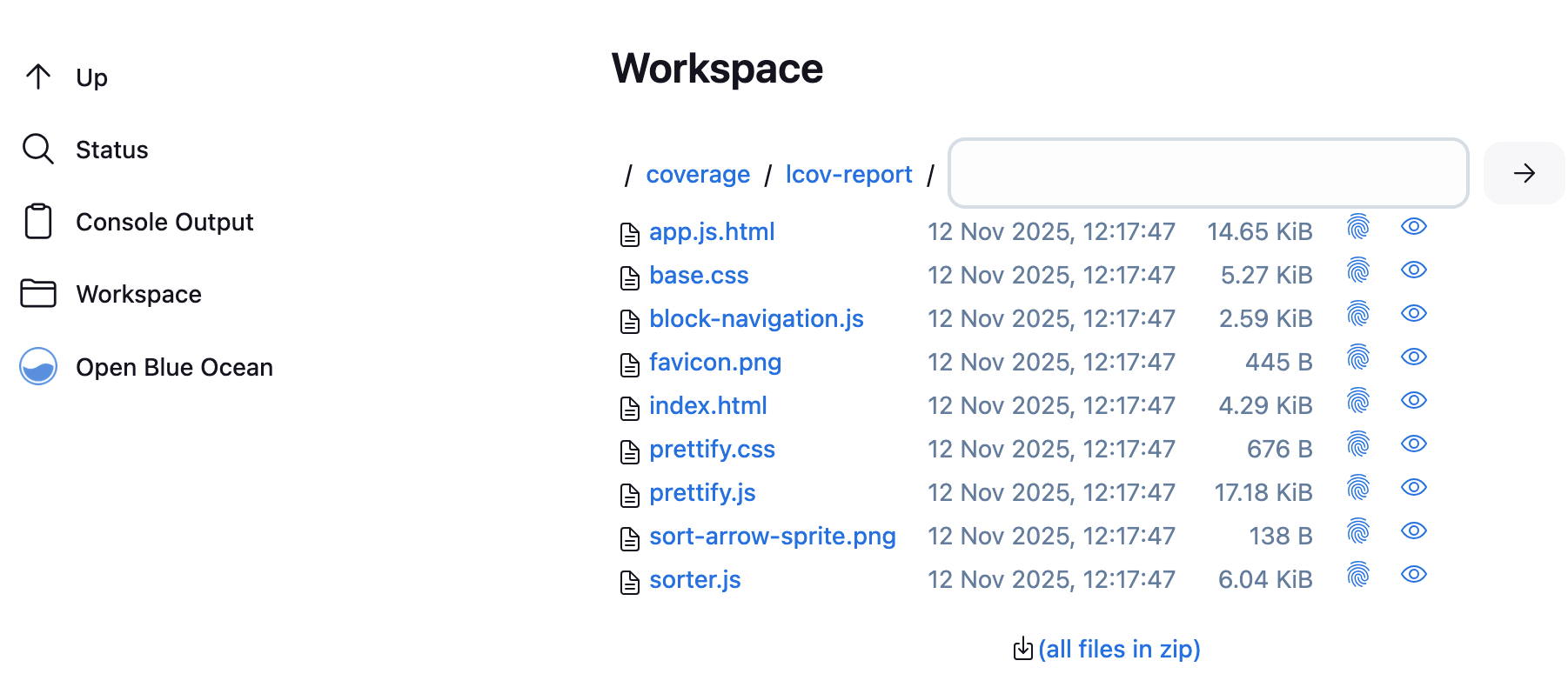Focus the path input field
The width and height of the screenshot is (1568, 694).
[x=1208, y=173]
